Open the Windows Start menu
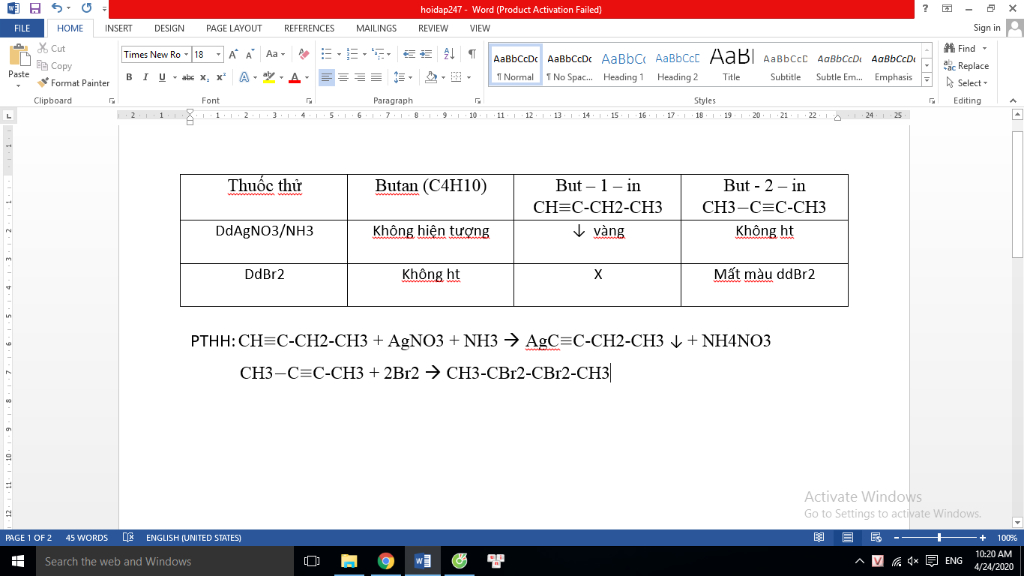The height and width of the screenshot is (576, 1024). 18,561
